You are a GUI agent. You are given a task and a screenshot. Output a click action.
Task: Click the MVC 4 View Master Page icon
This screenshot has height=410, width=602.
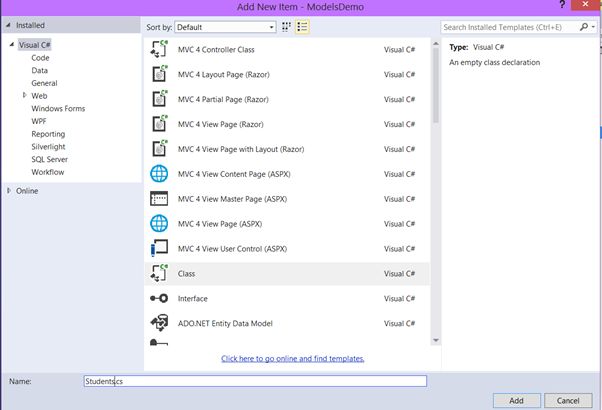(159, 199)
